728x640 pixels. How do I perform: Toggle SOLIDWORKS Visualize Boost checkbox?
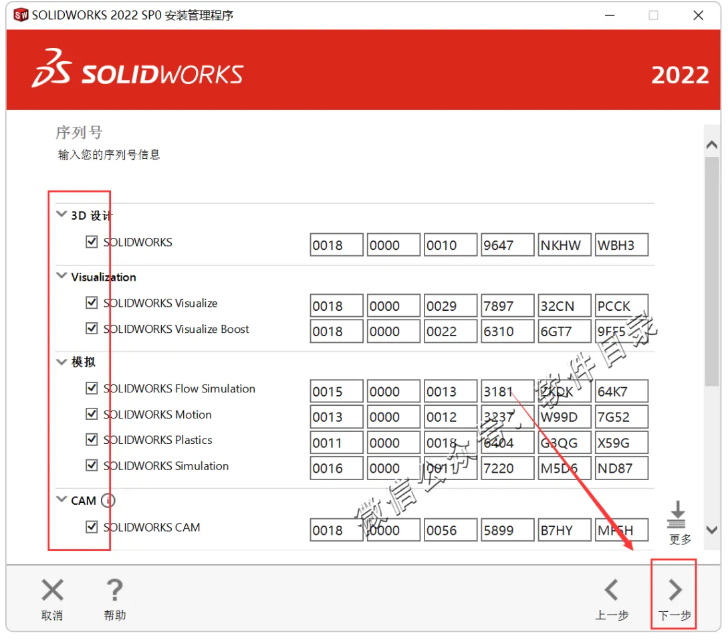(91, 328)
